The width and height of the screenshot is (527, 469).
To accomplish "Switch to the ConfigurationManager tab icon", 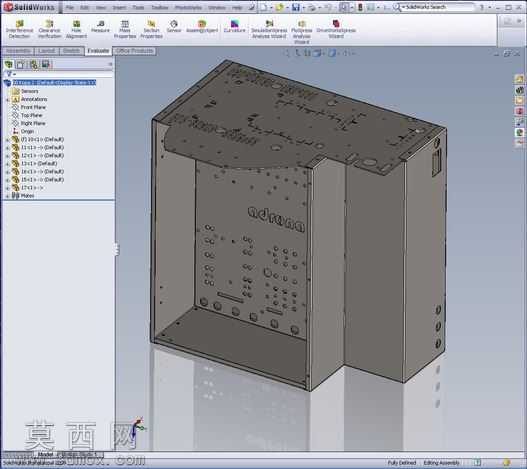I will (33, 64).
